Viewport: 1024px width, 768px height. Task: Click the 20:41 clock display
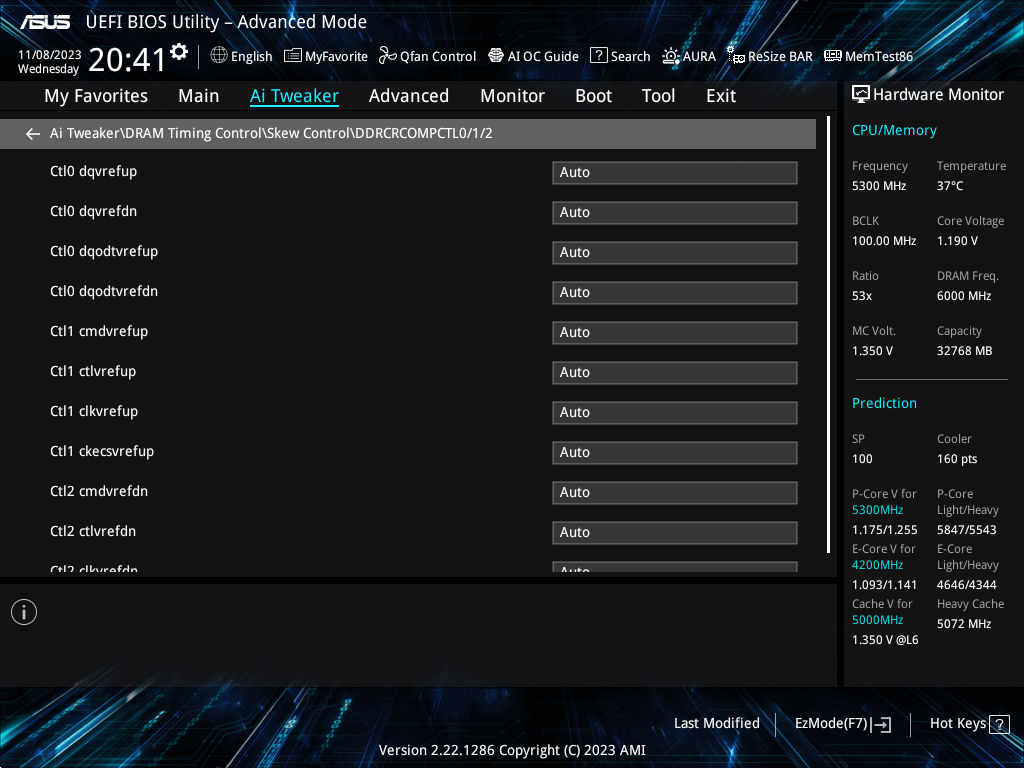(127, 60)
